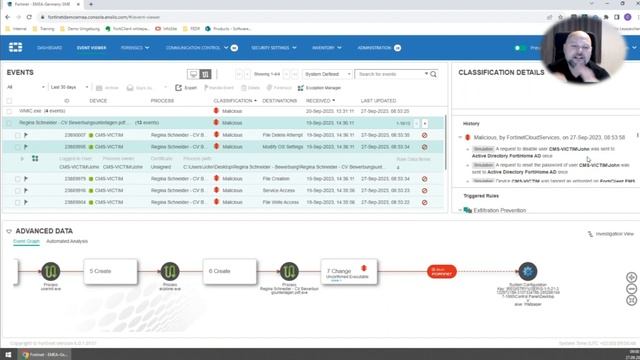This screenshot has width=640, height=360.
Task: Open the Forensics menu dropdown
Action: coord(135,48)
